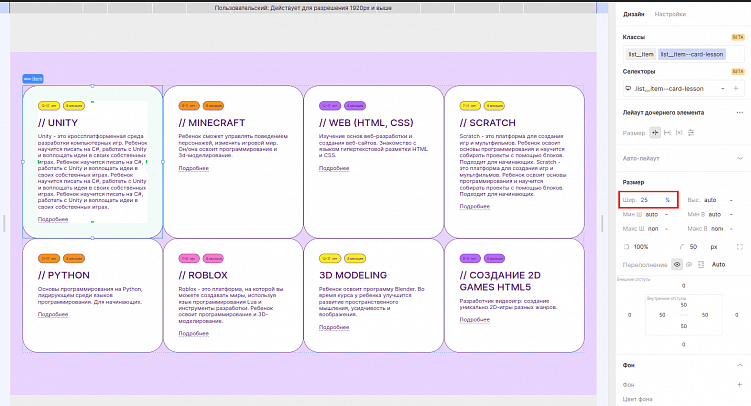751x406 pixels.
Task: Set overflow to scroll icon
Action: point(701,264)
